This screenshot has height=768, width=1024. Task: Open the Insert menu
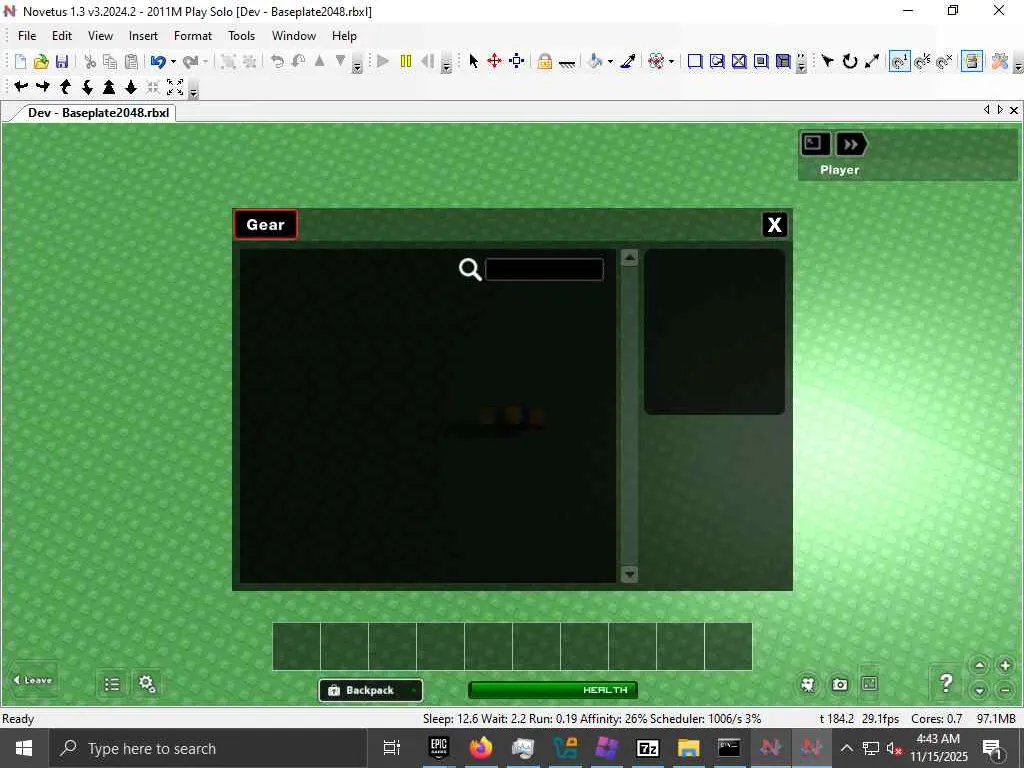[143, 36]
